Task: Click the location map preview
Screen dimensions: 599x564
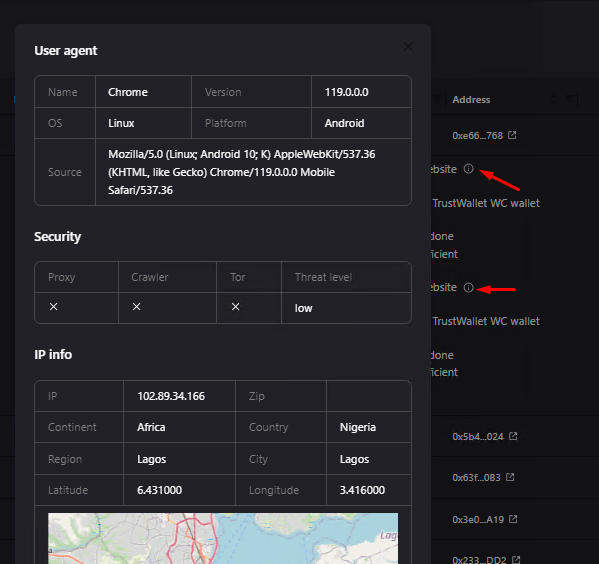Action: click(x=223, y=538)
